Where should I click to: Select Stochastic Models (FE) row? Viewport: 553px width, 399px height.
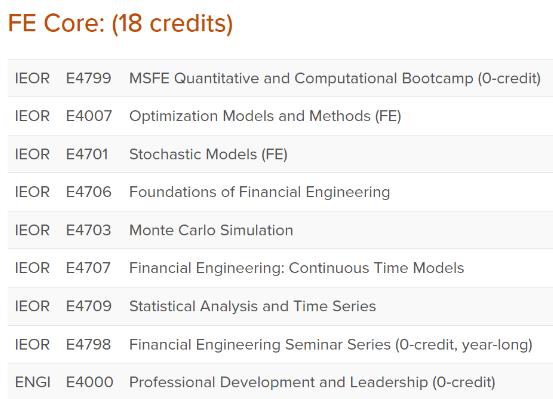tap(280, 154)
